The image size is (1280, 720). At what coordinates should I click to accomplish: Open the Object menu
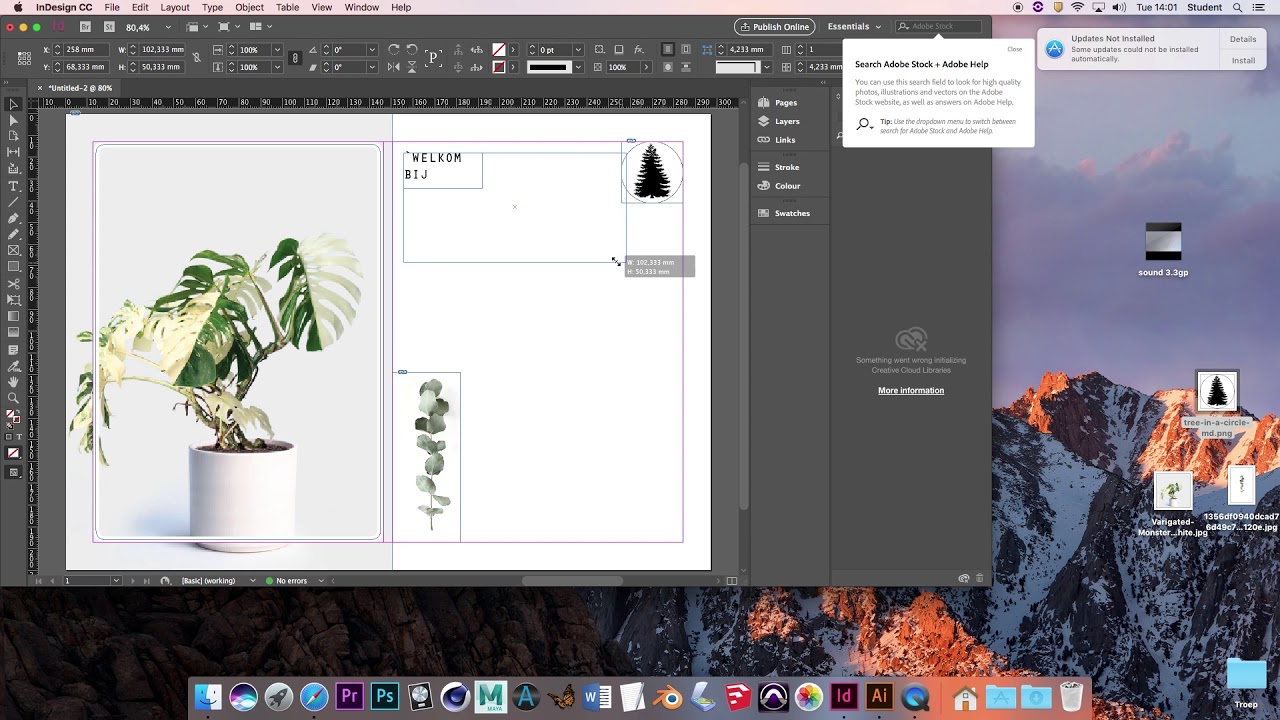pos(249,7)
